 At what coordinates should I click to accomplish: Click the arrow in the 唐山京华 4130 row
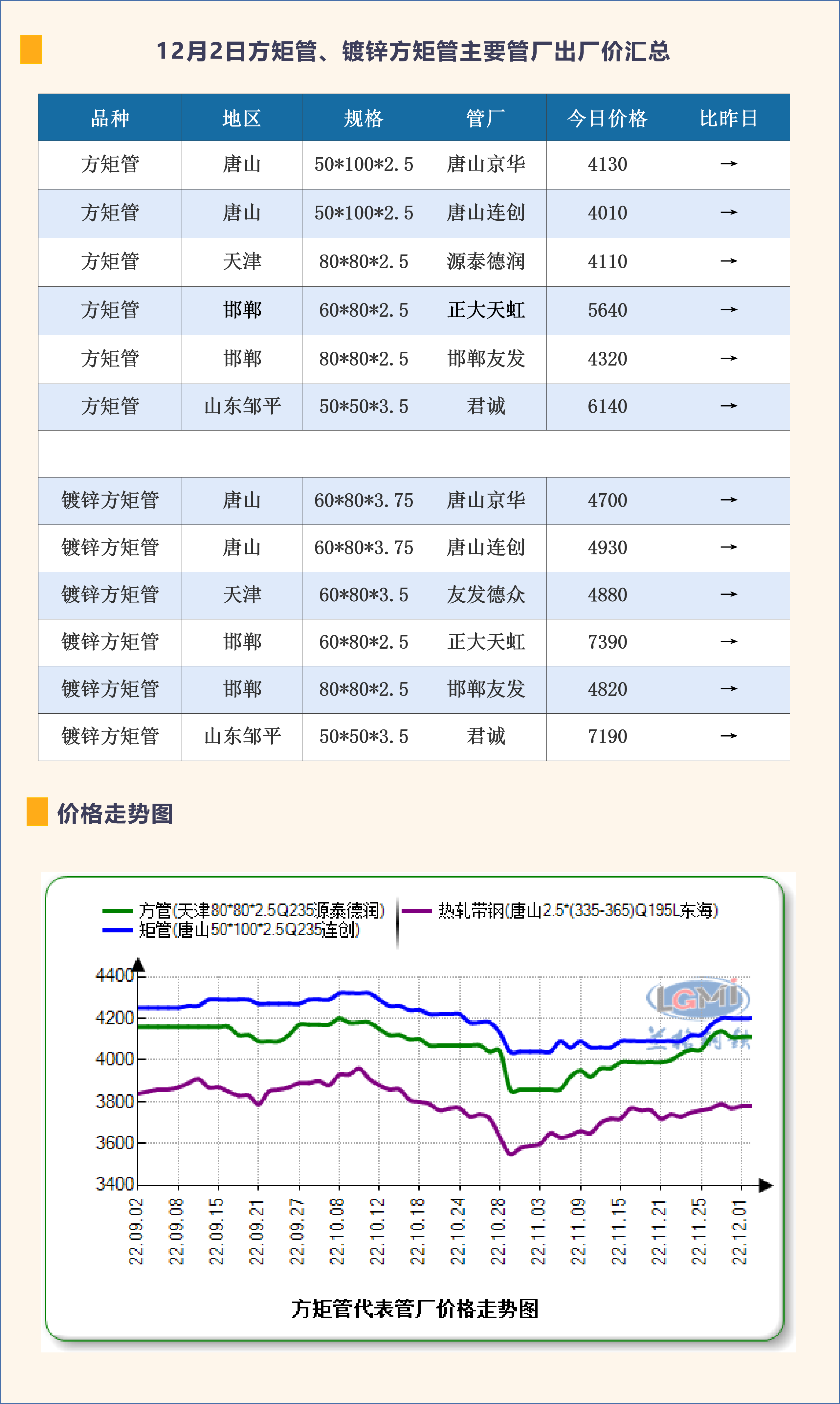[x=728, y=164]
